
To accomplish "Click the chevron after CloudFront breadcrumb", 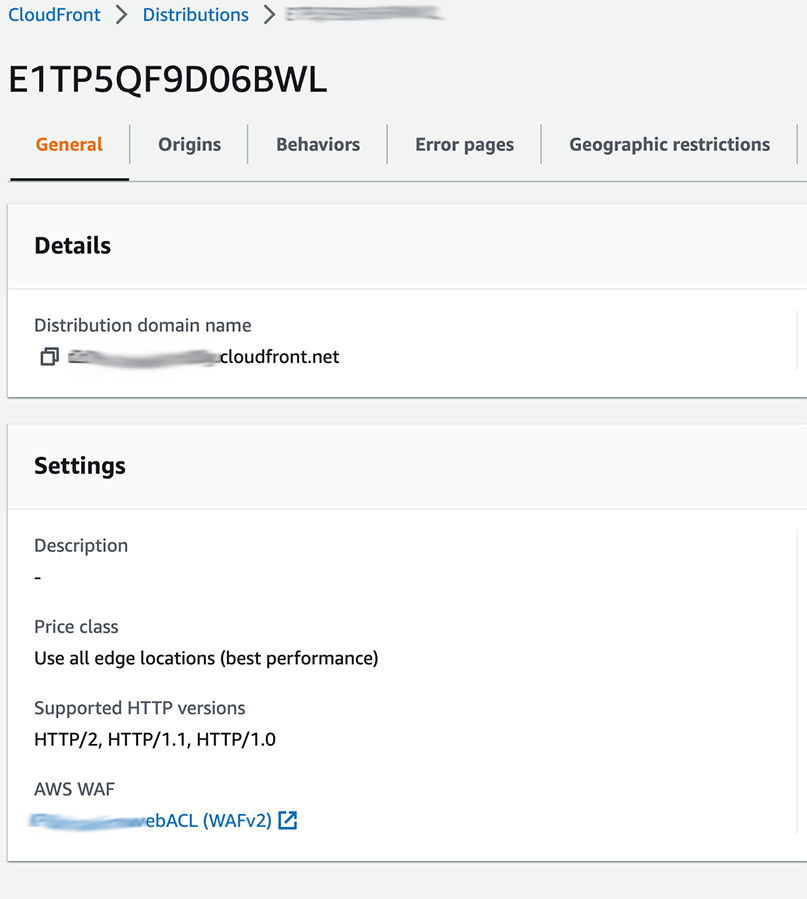I will 122,15.
